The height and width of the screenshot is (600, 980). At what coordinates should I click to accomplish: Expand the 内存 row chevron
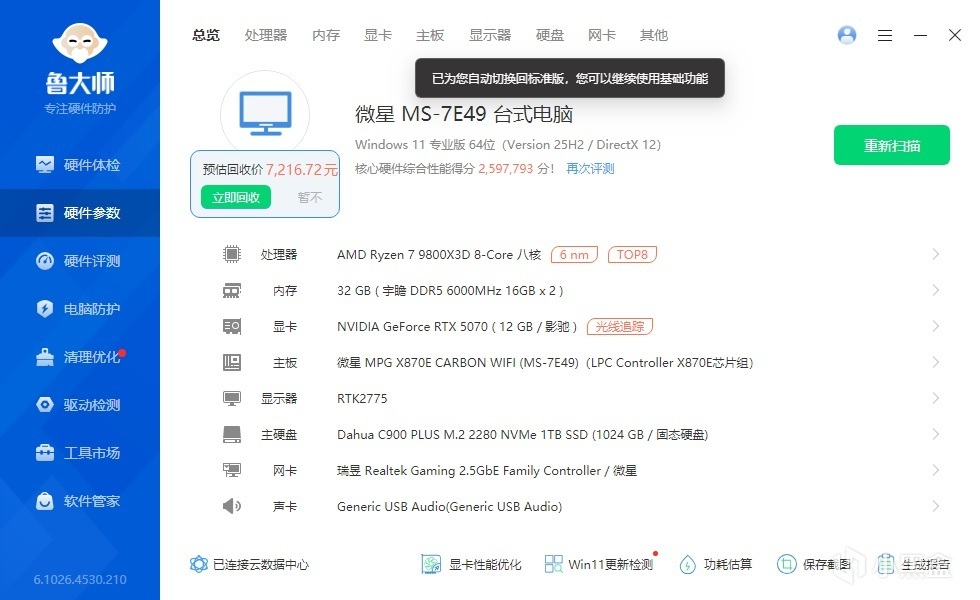tap(936, 290)
